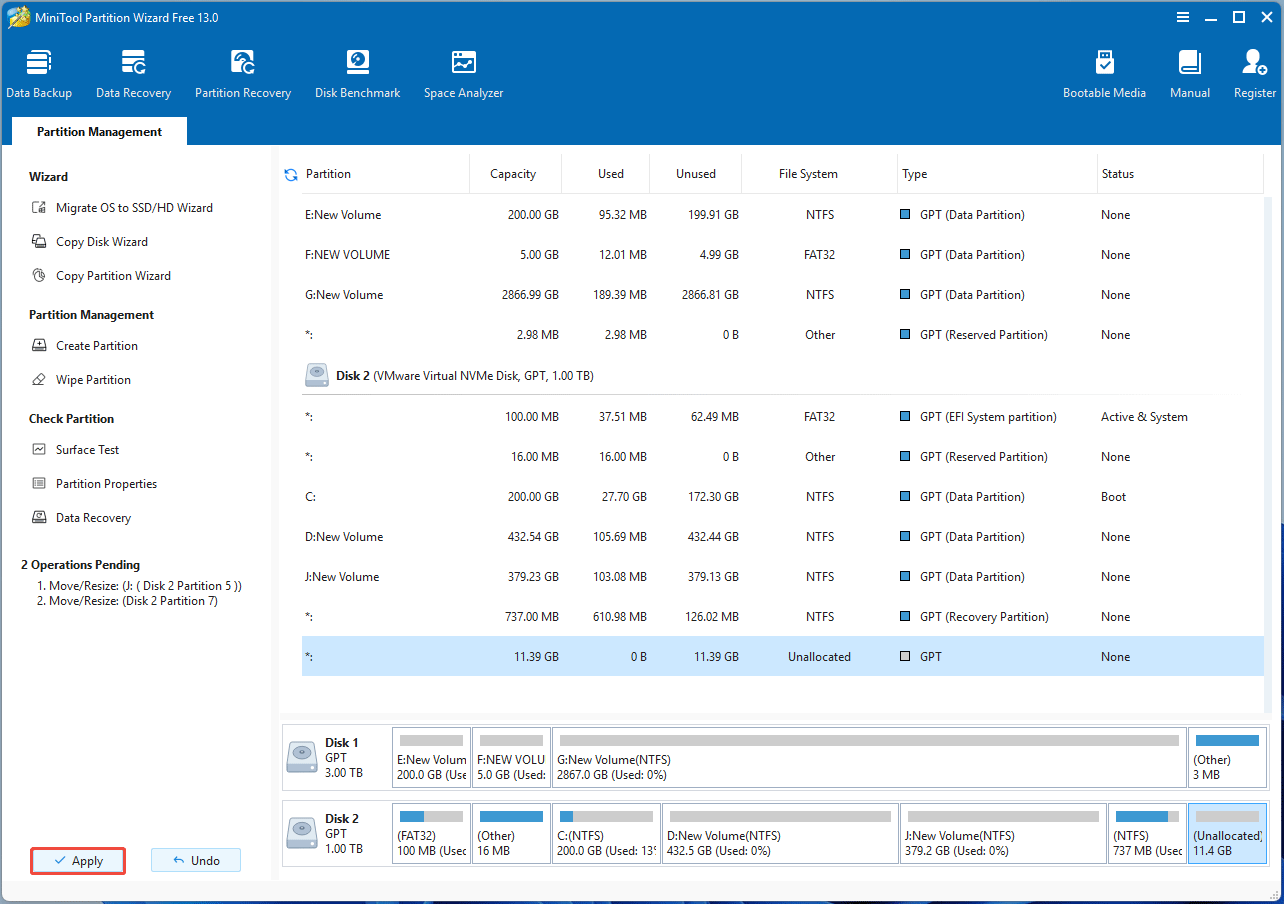Switch to the Partition Management tab
Screen dimensions: 1284x904
click(x=98, y=131)
